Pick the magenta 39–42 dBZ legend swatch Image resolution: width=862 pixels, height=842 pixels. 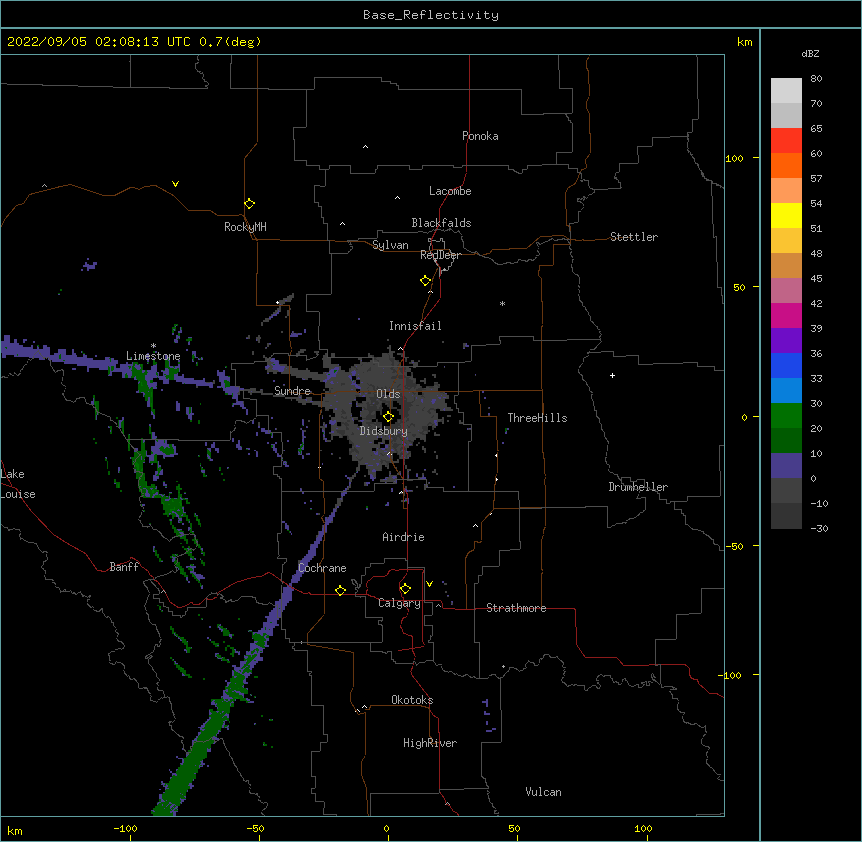(x=786, y=315)
